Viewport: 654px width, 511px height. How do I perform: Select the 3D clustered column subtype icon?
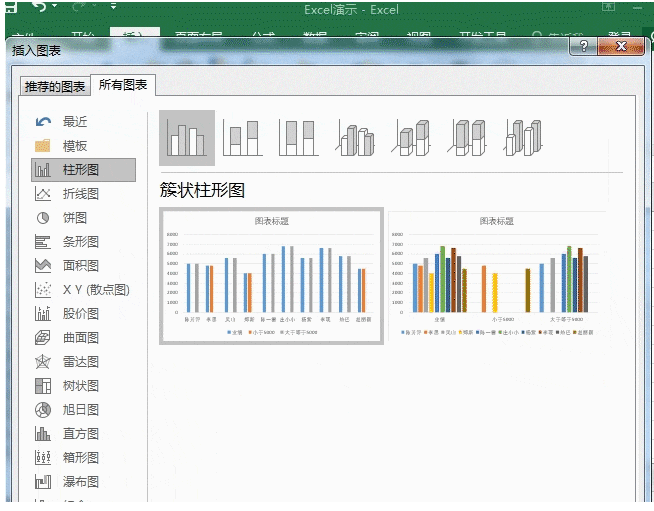pyautogui.click(x=354, y=138)
